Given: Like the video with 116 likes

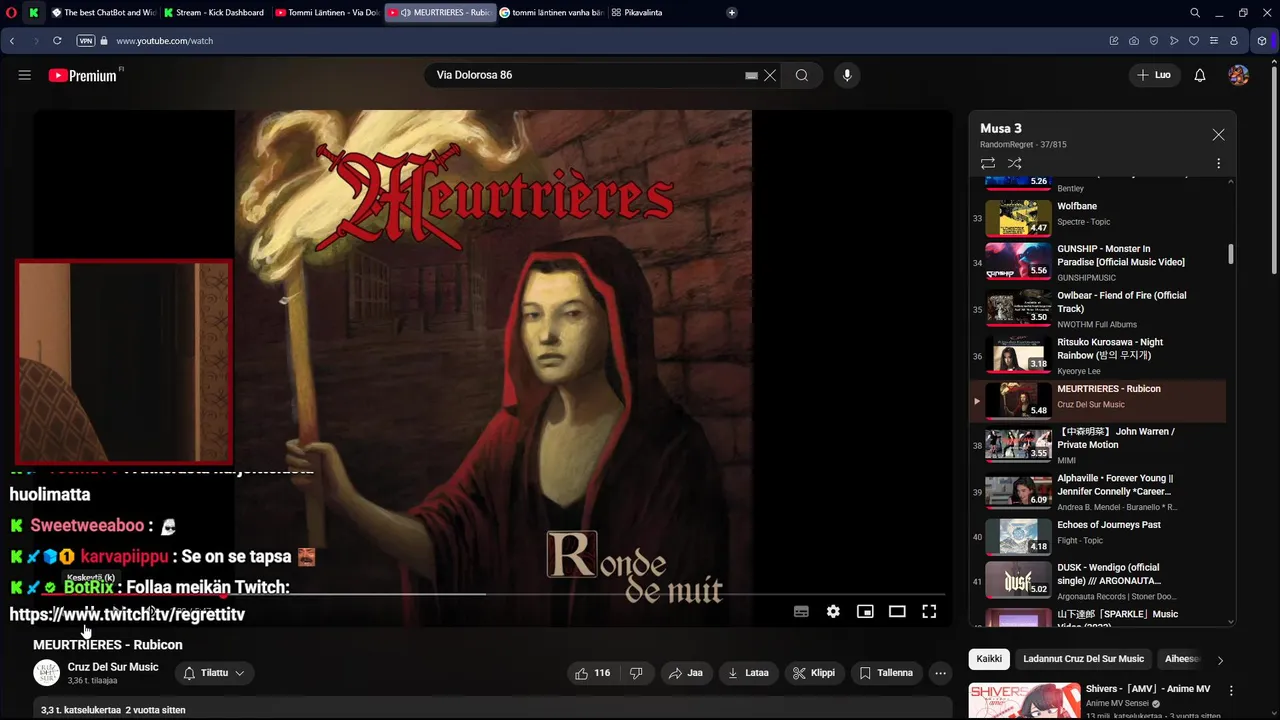Looking at the screenshot, I should click(592, 673).
